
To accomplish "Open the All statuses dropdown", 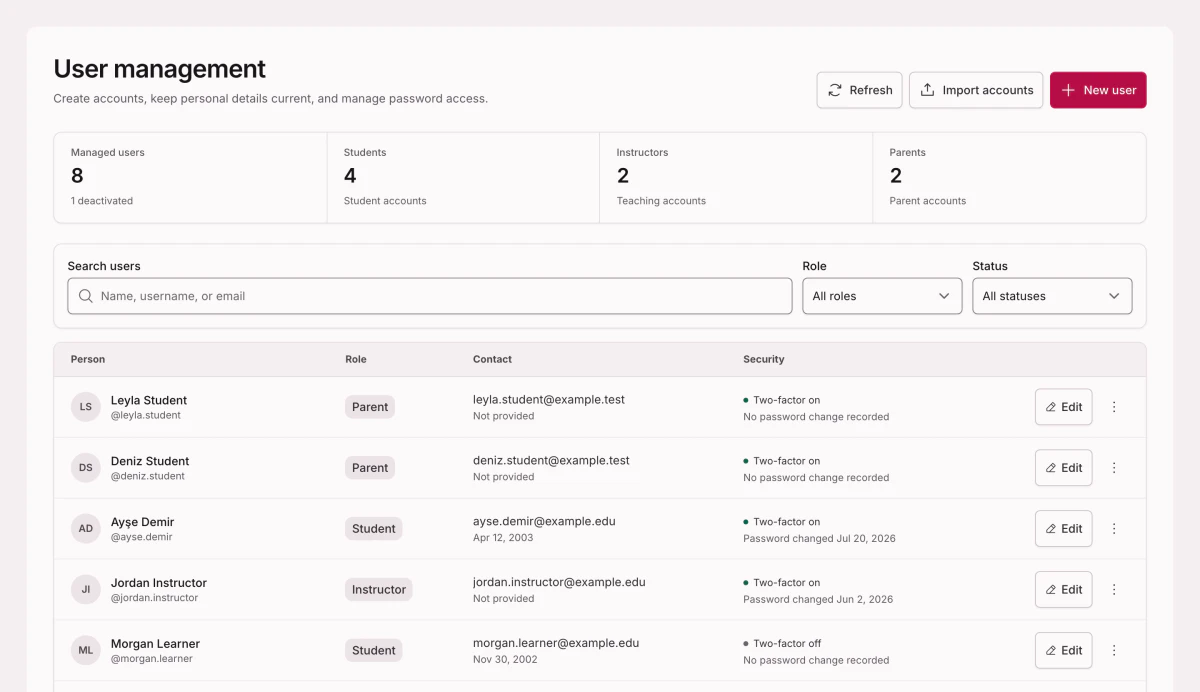I will pyautogui.click(x=1052, y=296).
